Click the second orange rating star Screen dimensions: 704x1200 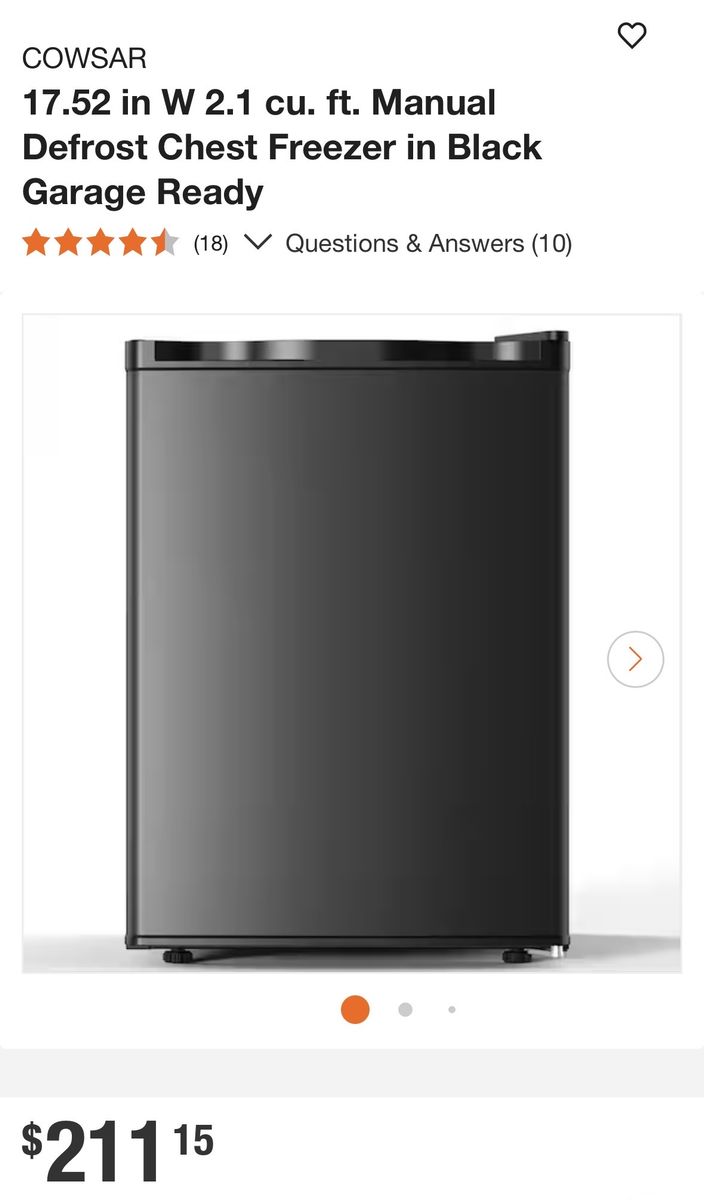pos(68,243)
